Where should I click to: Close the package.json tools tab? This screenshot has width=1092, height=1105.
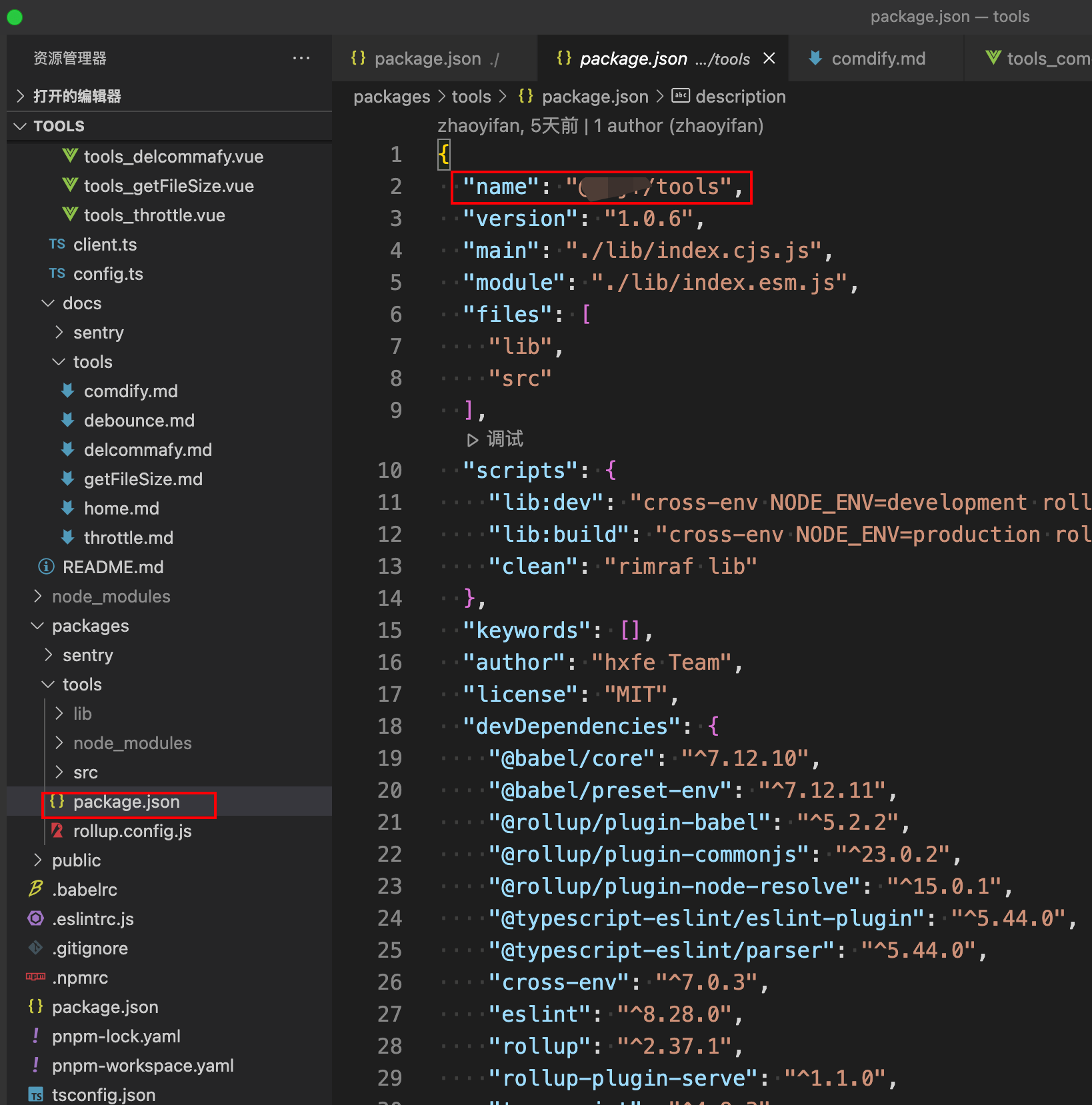[769, 59]
